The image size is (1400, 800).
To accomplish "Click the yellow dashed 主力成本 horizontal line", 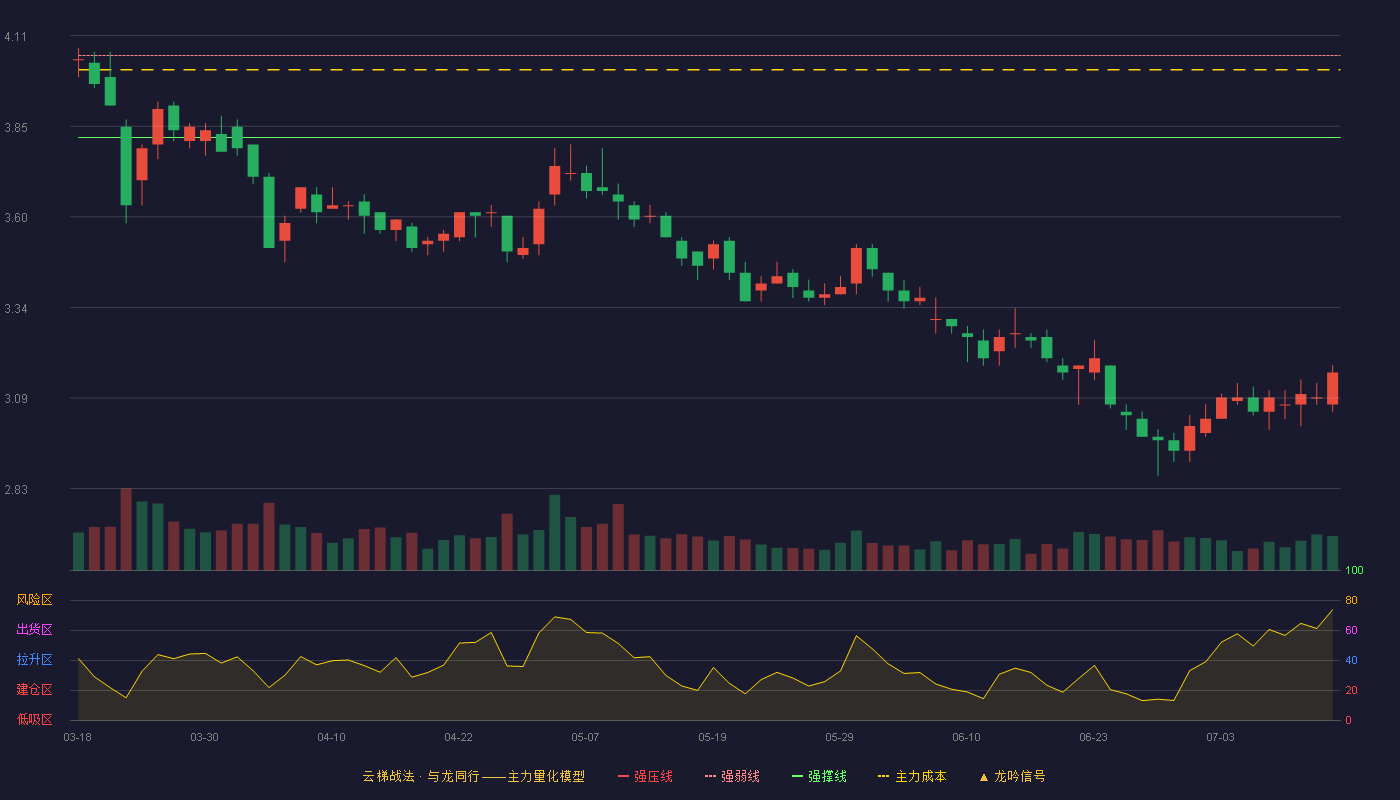I will coord(709,70).
